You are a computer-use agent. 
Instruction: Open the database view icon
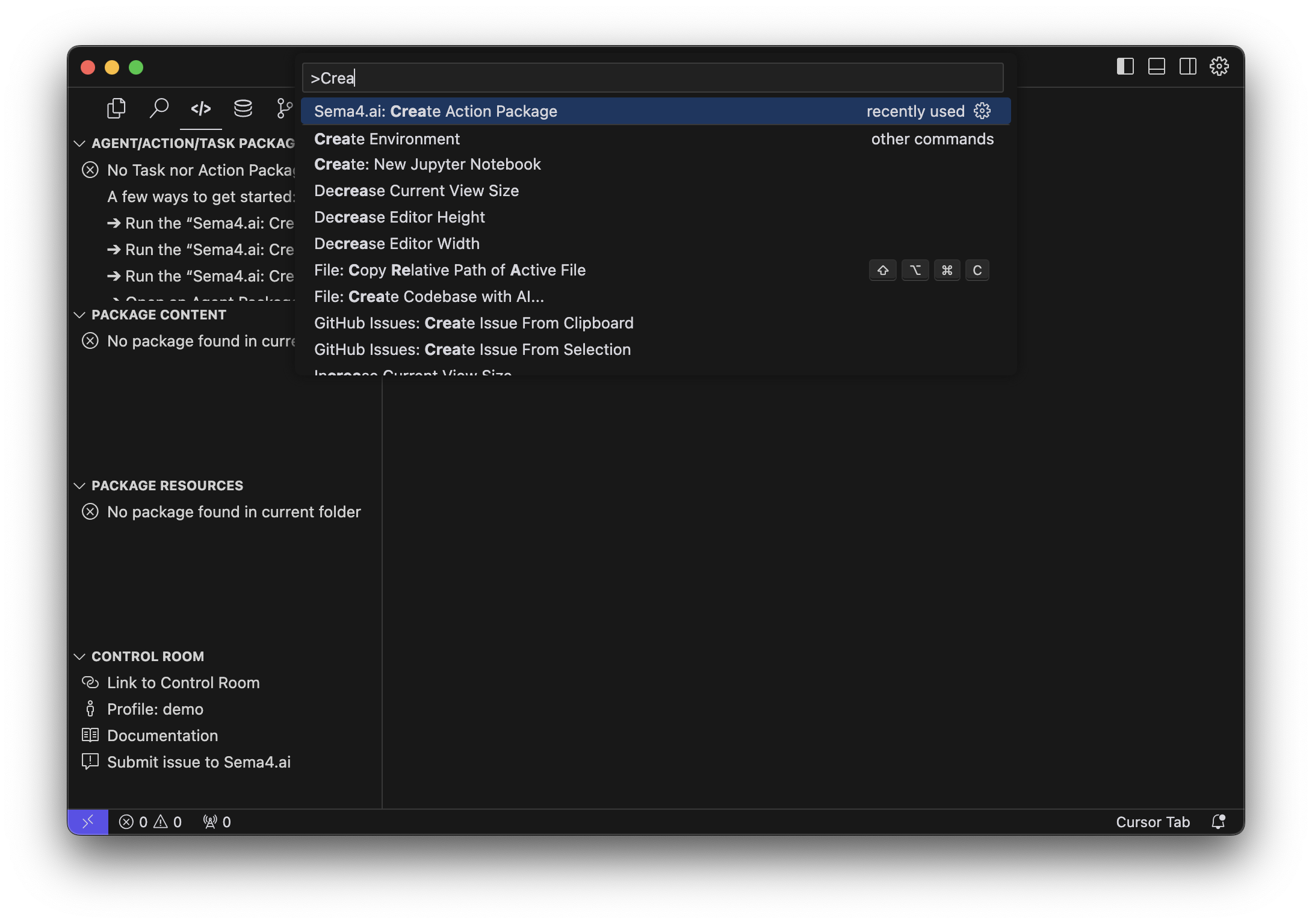click(243, 108)
